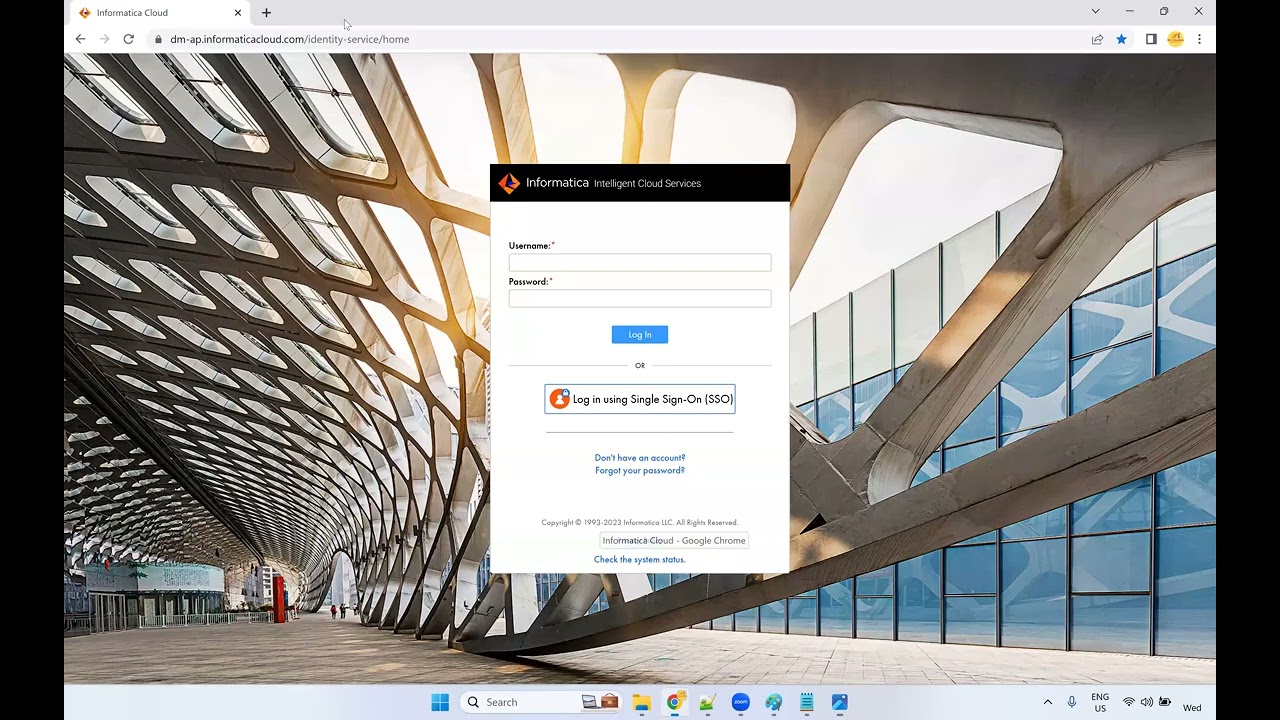The height and width of the screenshot is (720, 1280).
Task: Open File Explorer from the taskbar
Action: [x=641, y=702]
